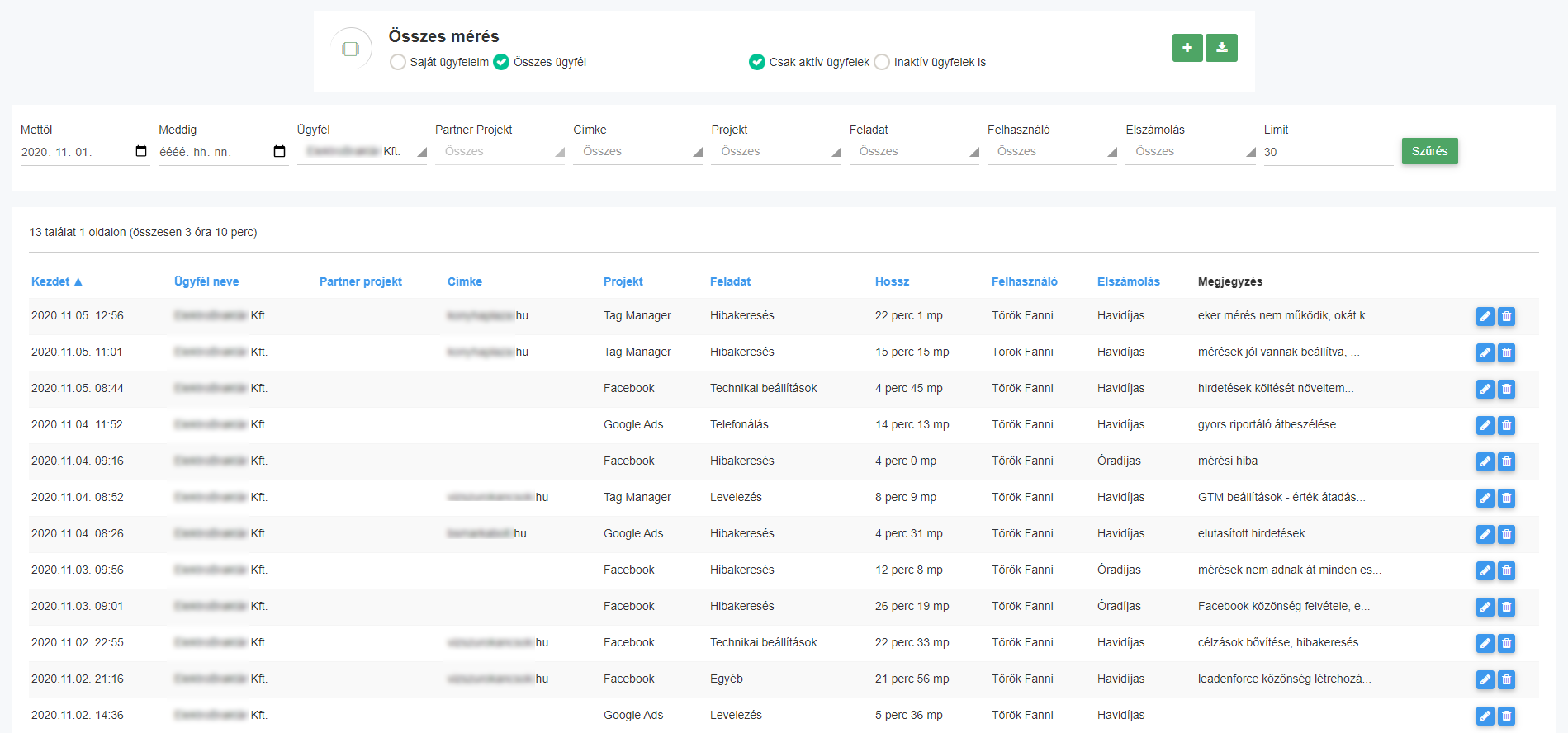Click the note 'elutasított hirdetések'
This screenshot has width=1568, height=733.
(1251, 533)
